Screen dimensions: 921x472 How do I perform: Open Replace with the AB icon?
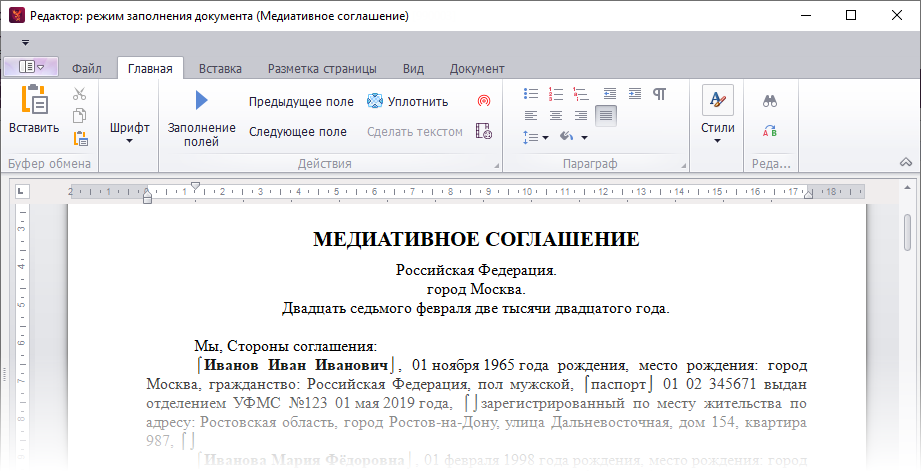coord(770,131)
